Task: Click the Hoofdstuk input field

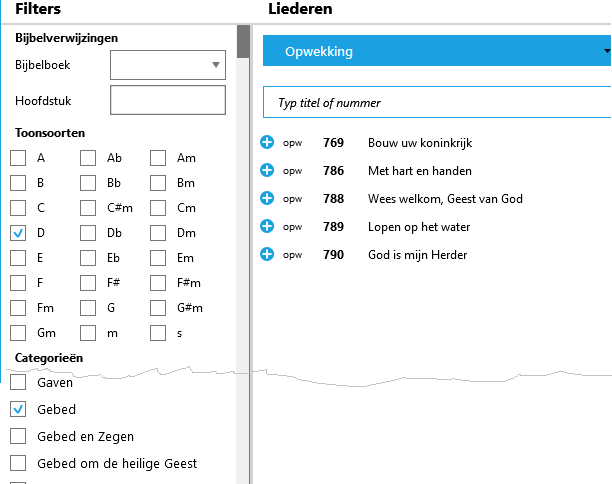Action: pyautogui.click(x=168, y=100)
